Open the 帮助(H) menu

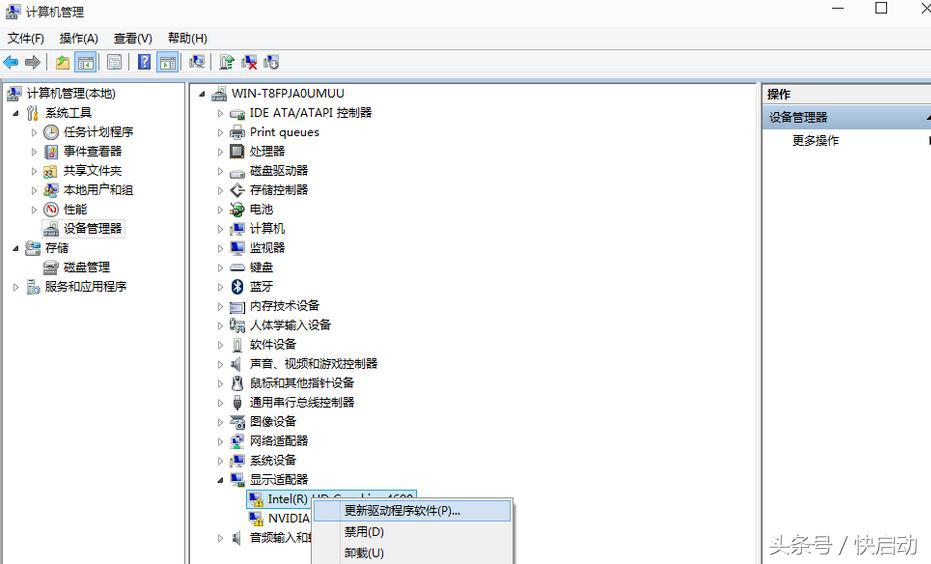pyautogui.click(x=187, y=38)
